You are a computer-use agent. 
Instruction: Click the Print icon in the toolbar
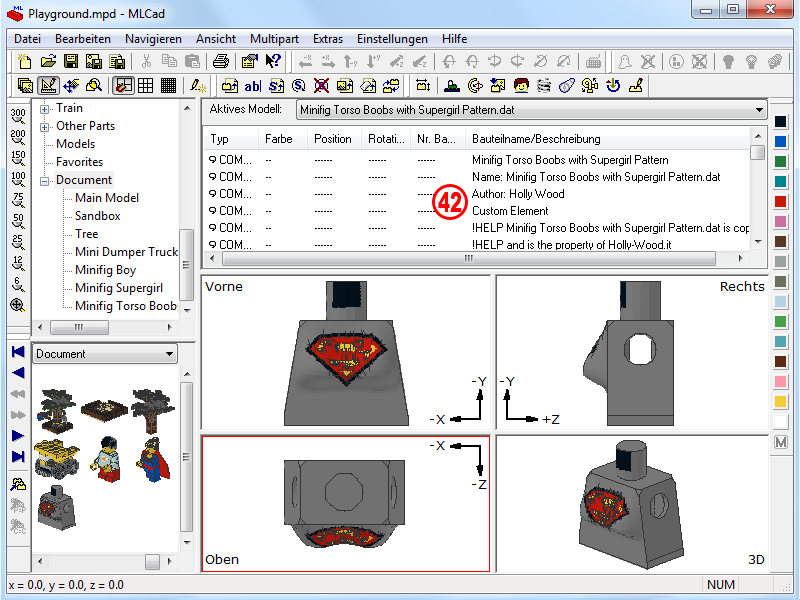(221, 62)
